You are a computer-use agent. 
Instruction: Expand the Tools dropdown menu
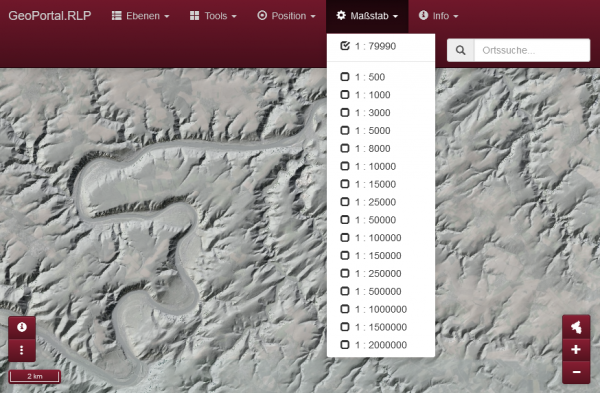click(213, 16)
